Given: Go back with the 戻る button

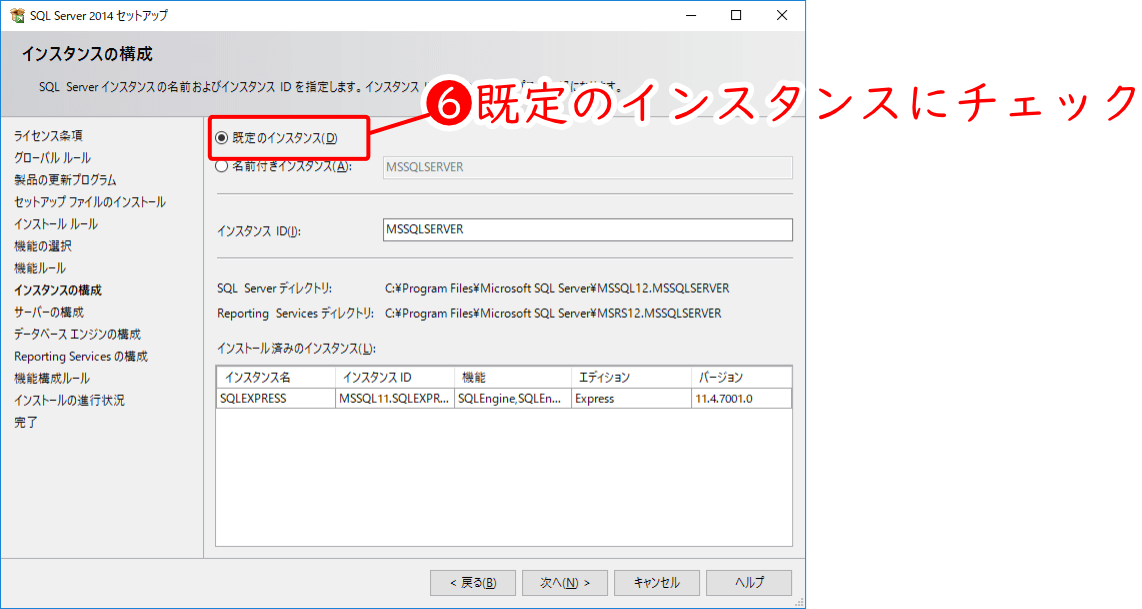Looking at the screenshot, I should (473, 583).
